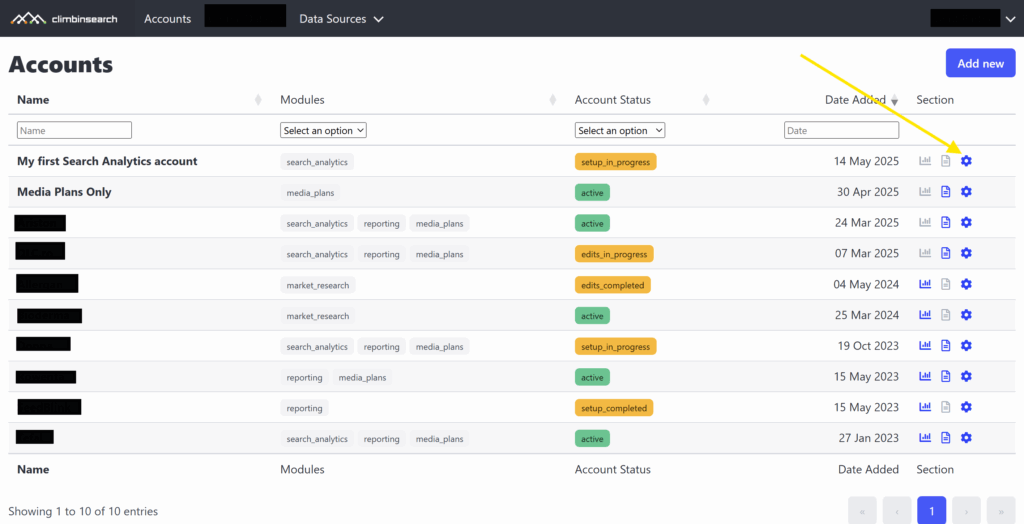Focus the Date filter input field
This screenshot has height=524, width=1024.
coord(841,130)
